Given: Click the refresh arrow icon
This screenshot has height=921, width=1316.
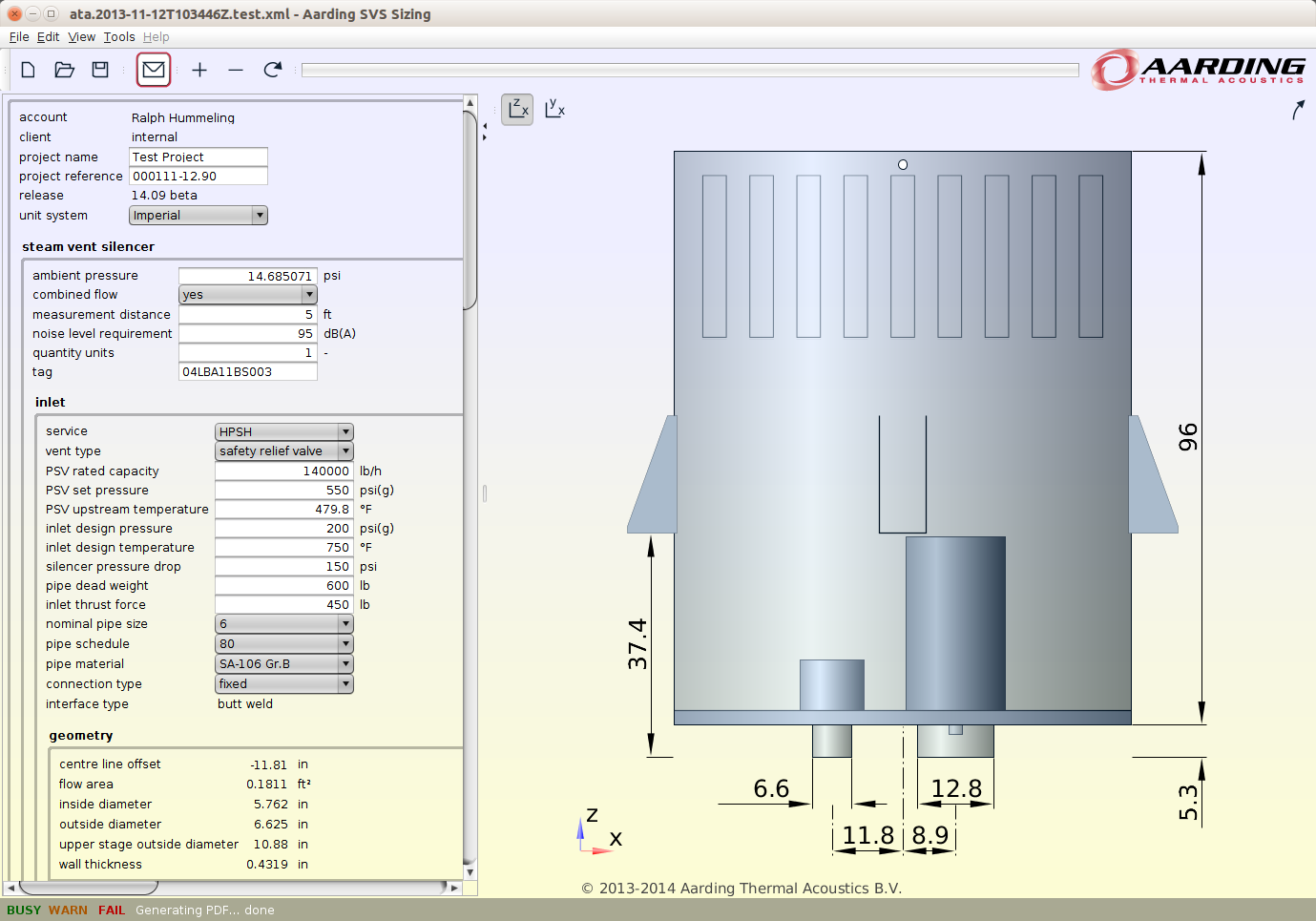Looking at the screenshot, I should (x=273, y=70).
